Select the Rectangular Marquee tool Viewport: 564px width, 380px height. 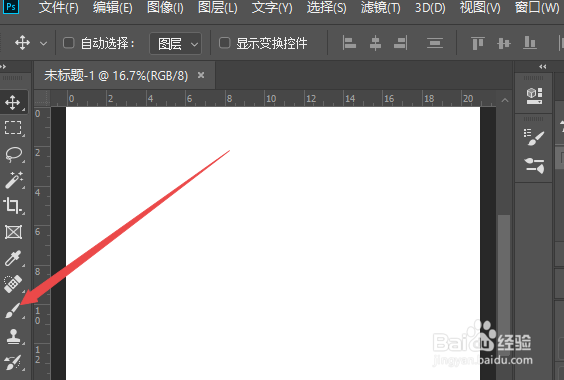click(x=13, y=128)
